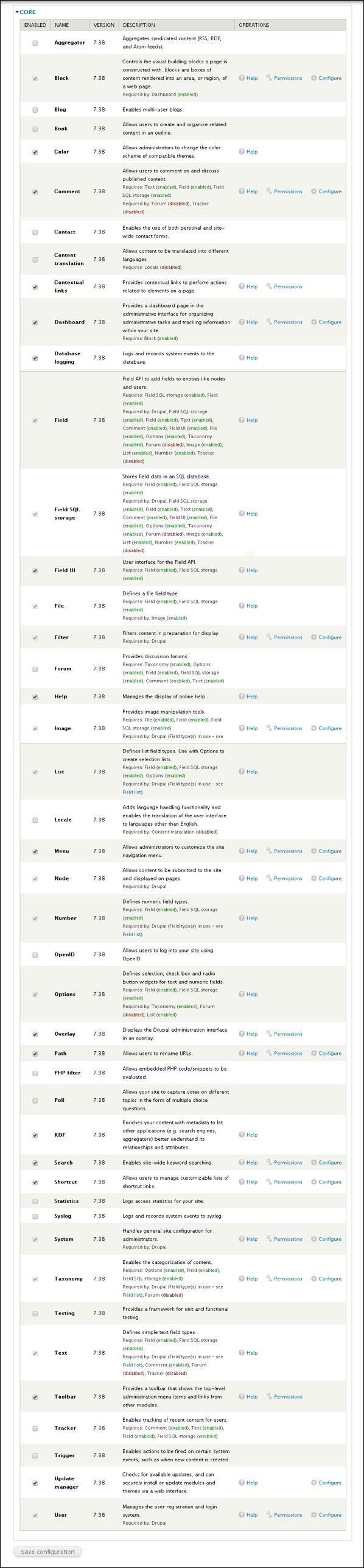Enable the Forum module checkbox
The width and height of the screenshot is (364, 1568).
34,668
